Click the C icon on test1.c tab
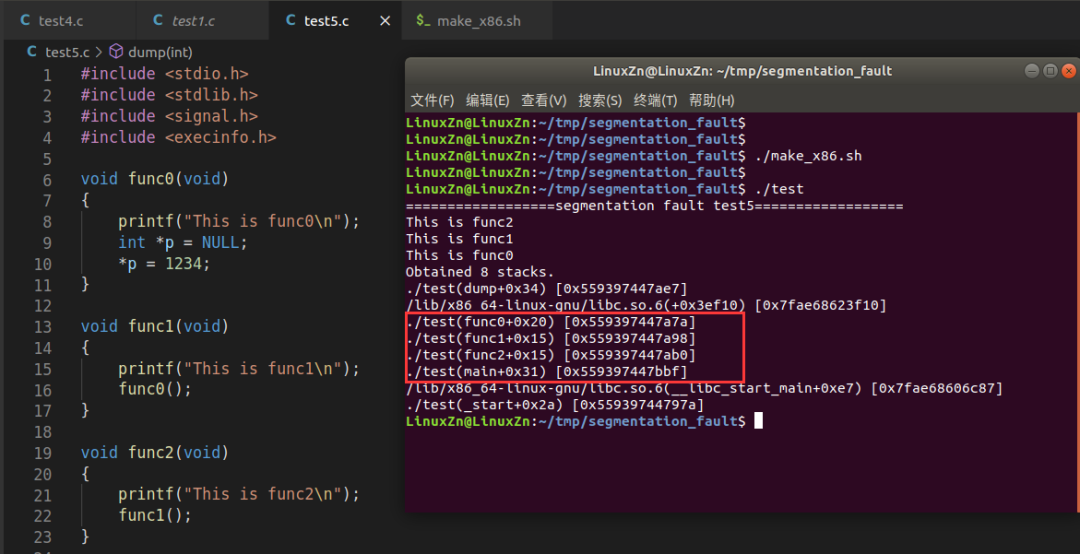 pyautogui.click(x=158, y=21)
